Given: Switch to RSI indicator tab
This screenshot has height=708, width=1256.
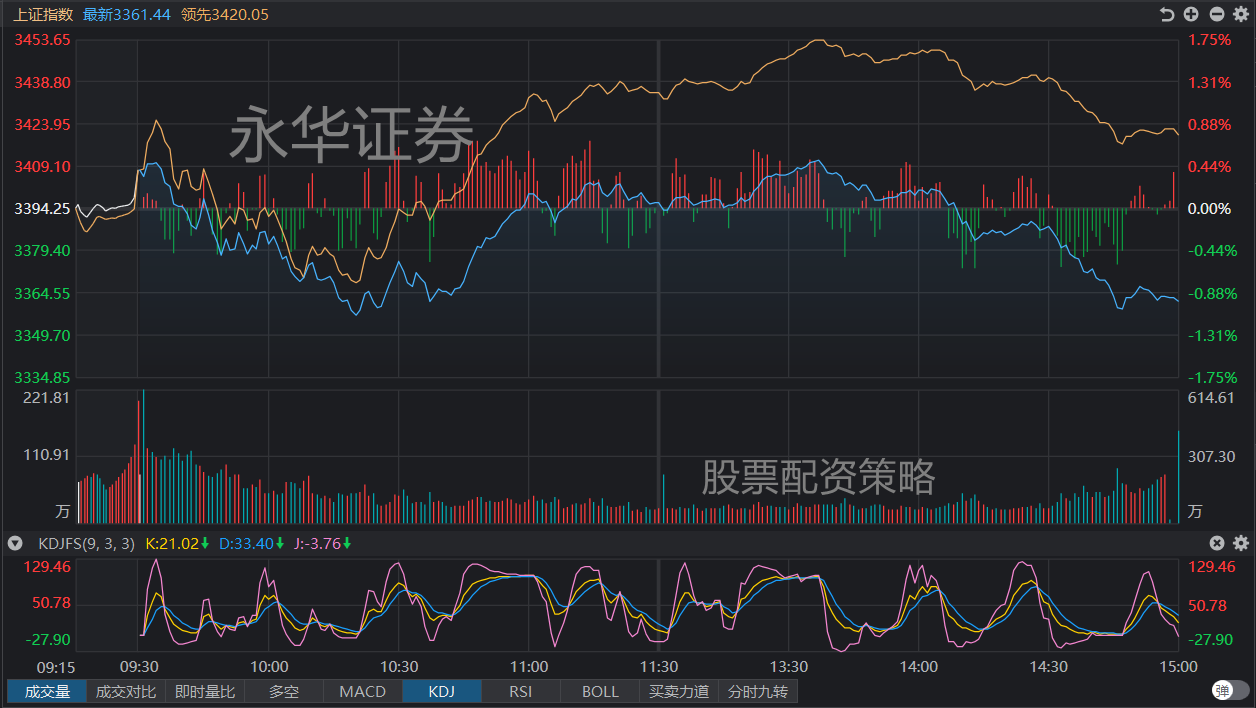Looking at the screenshot, I should tap(521, 691).
